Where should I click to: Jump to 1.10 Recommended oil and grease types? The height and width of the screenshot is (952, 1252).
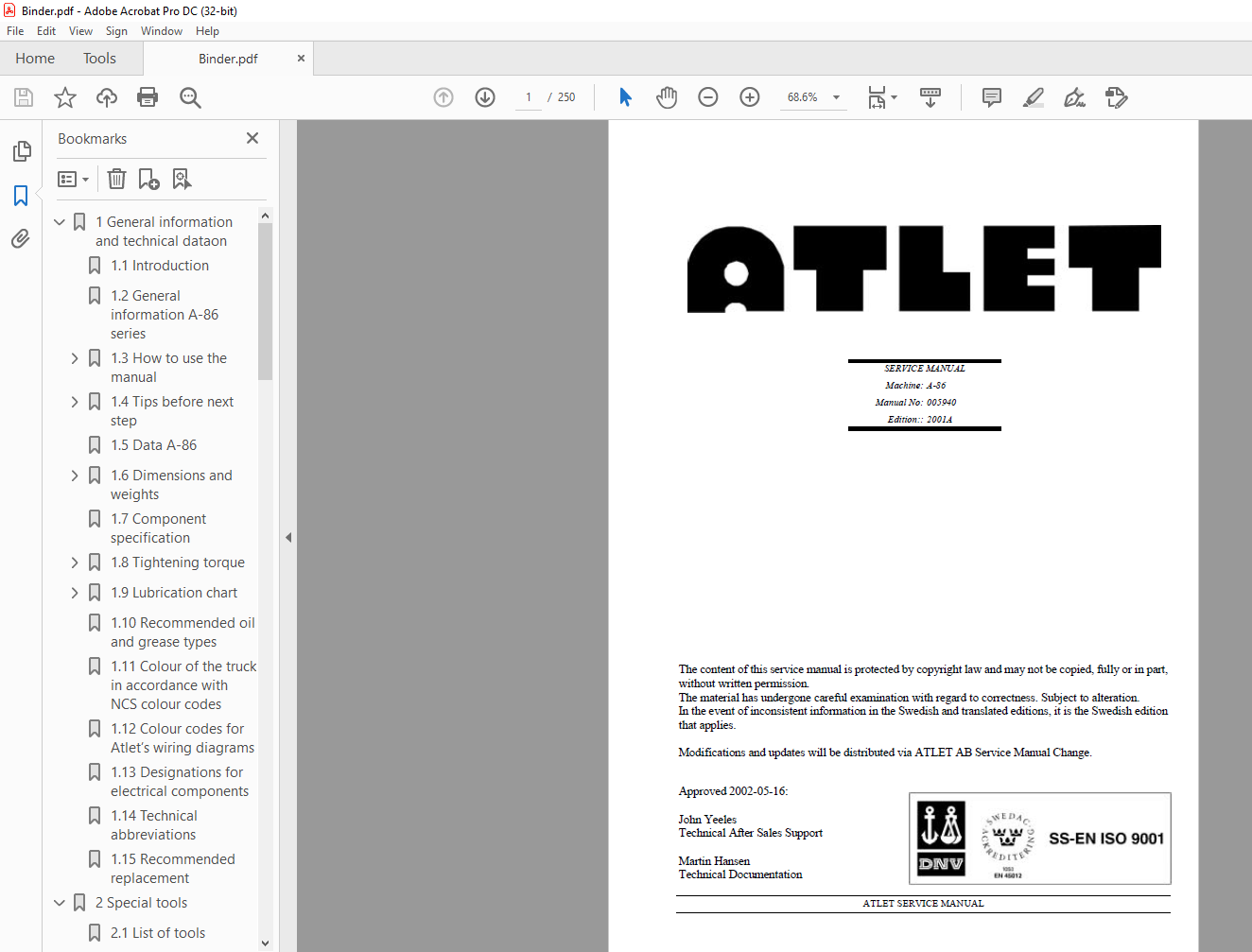[183, 632]
